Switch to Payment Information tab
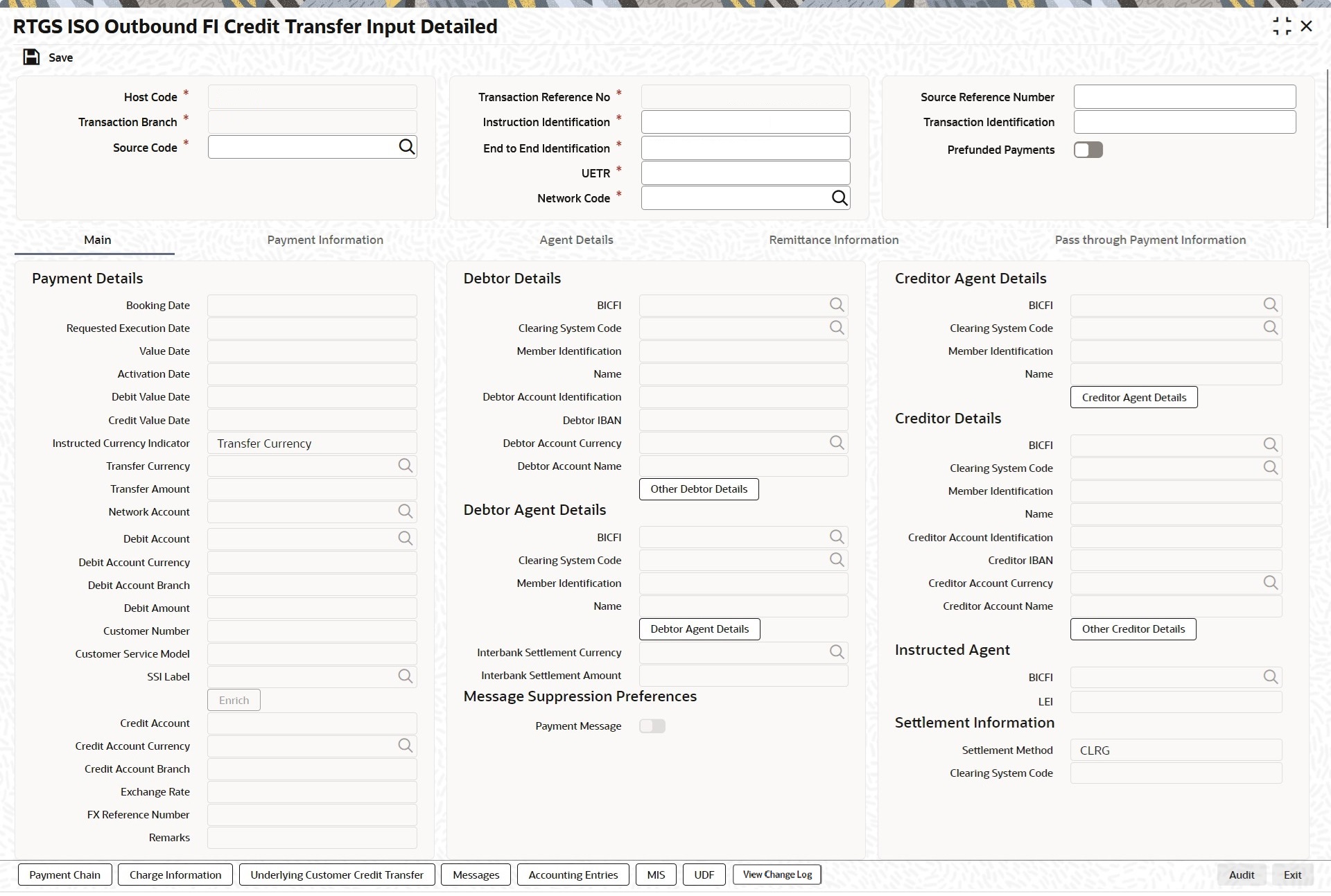The image size is (1331, 896). pyautogui.click(x=325, y=240)
